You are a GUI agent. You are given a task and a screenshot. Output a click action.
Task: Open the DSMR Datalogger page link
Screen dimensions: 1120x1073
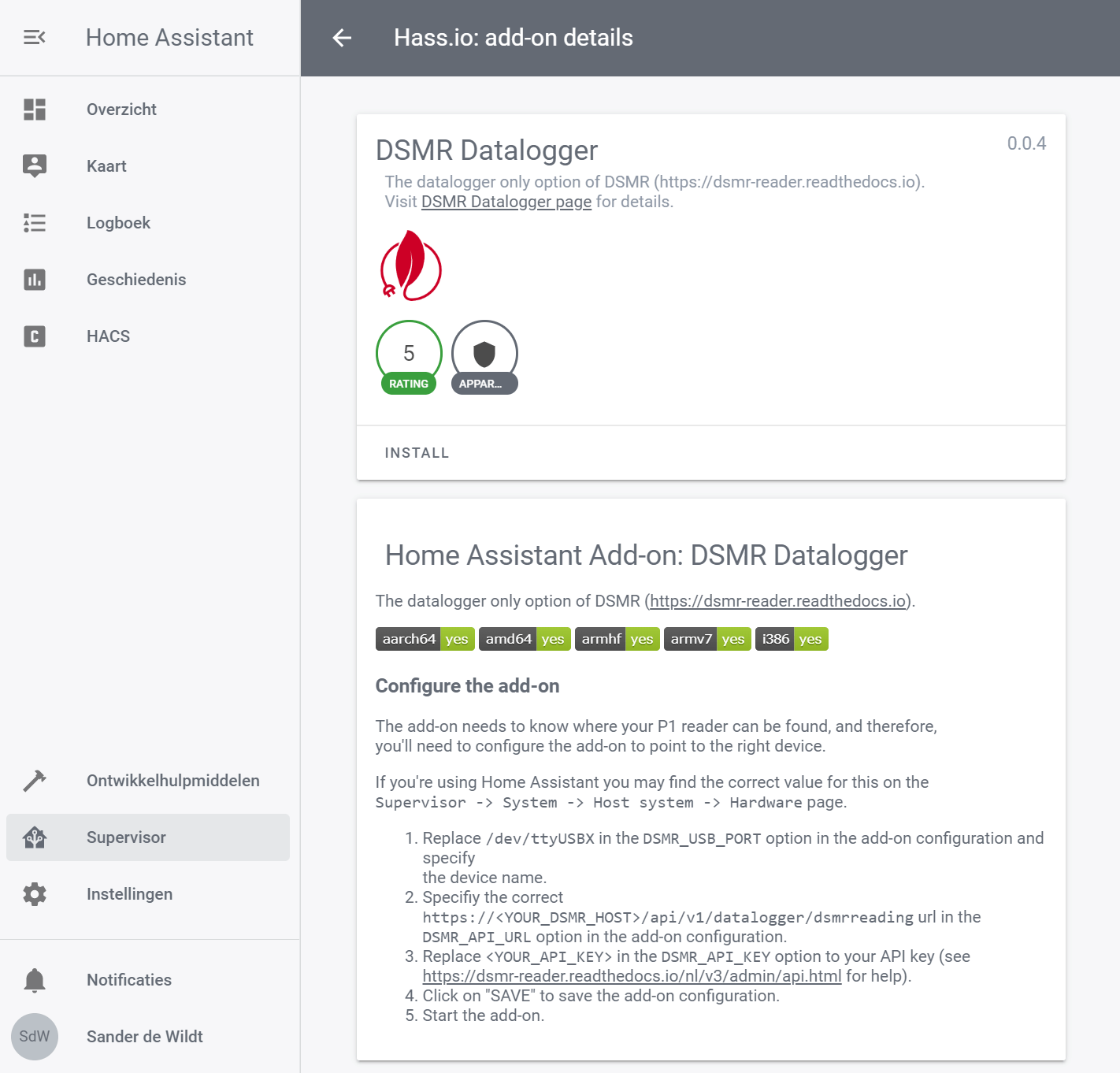506,202
